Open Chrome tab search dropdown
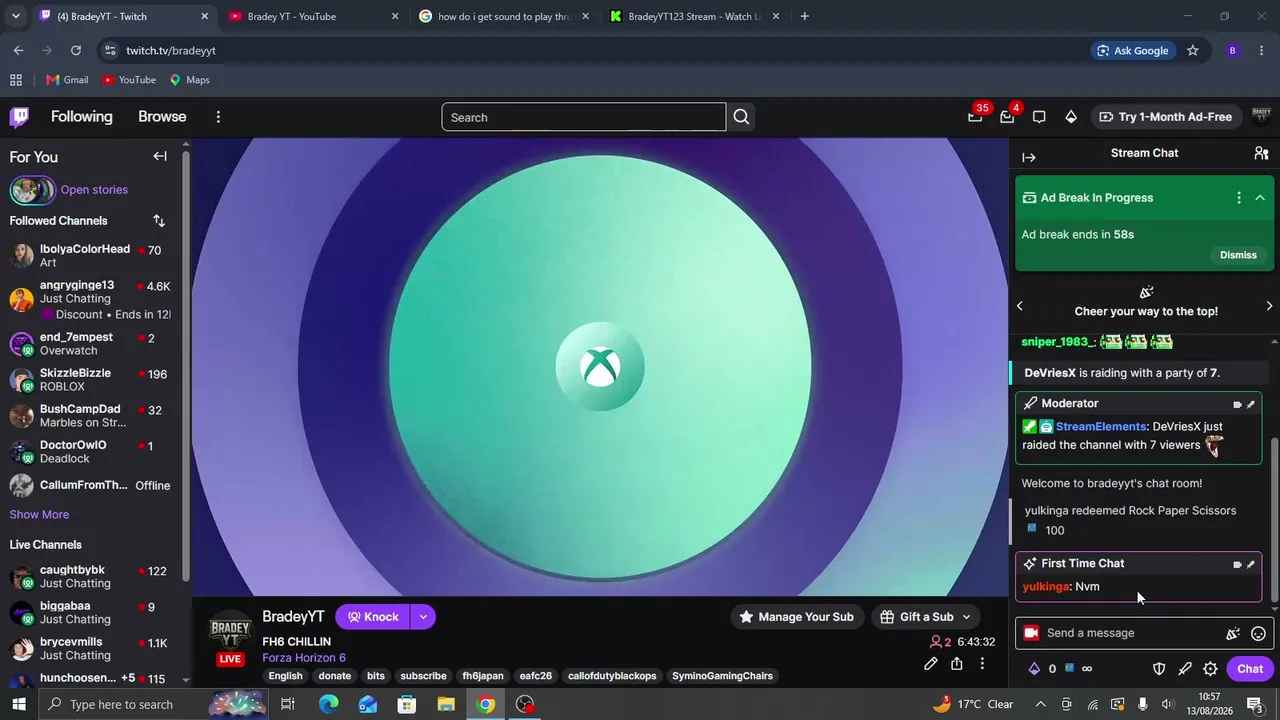The image size is (1280, 720). [15, 16]
